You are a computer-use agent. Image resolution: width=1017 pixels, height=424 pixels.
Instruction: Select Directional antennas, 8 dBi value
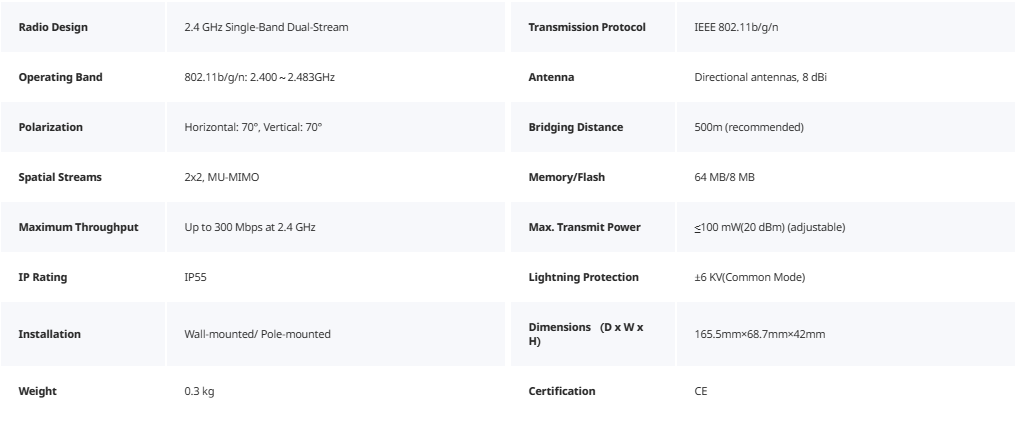point(760,77)
